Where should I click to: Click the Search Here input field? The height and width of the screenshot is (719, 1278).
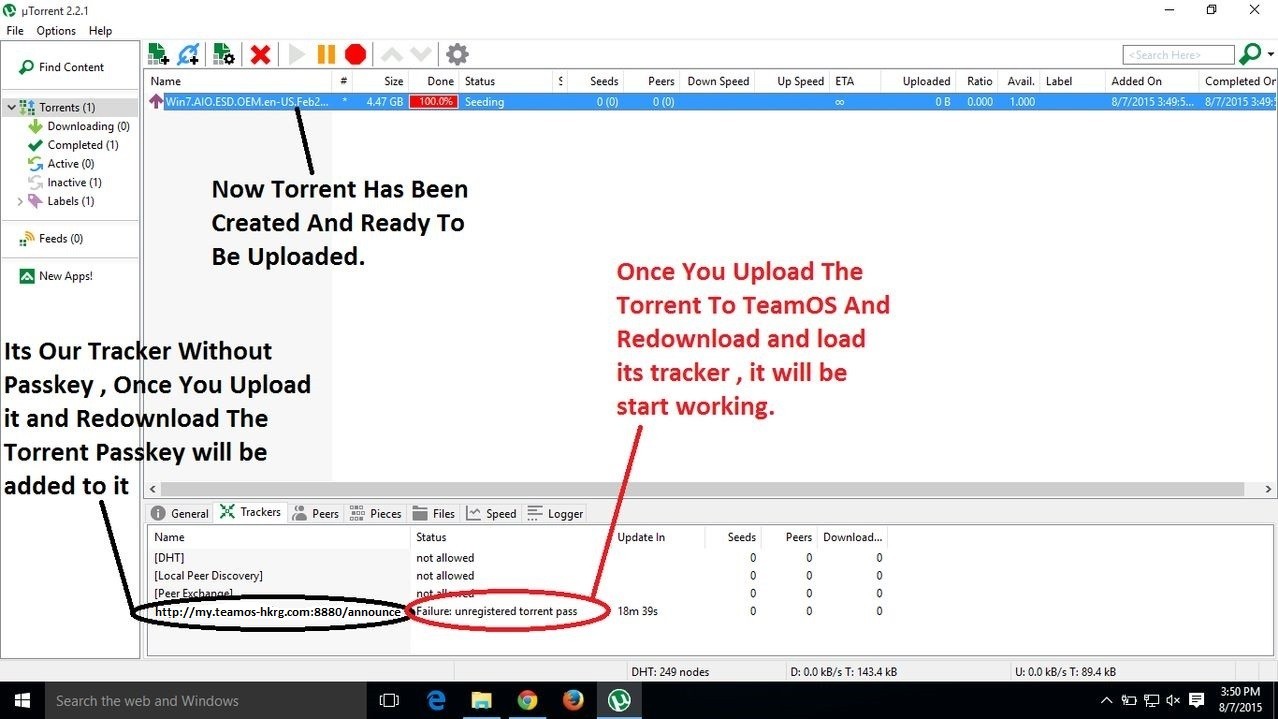1178,55
